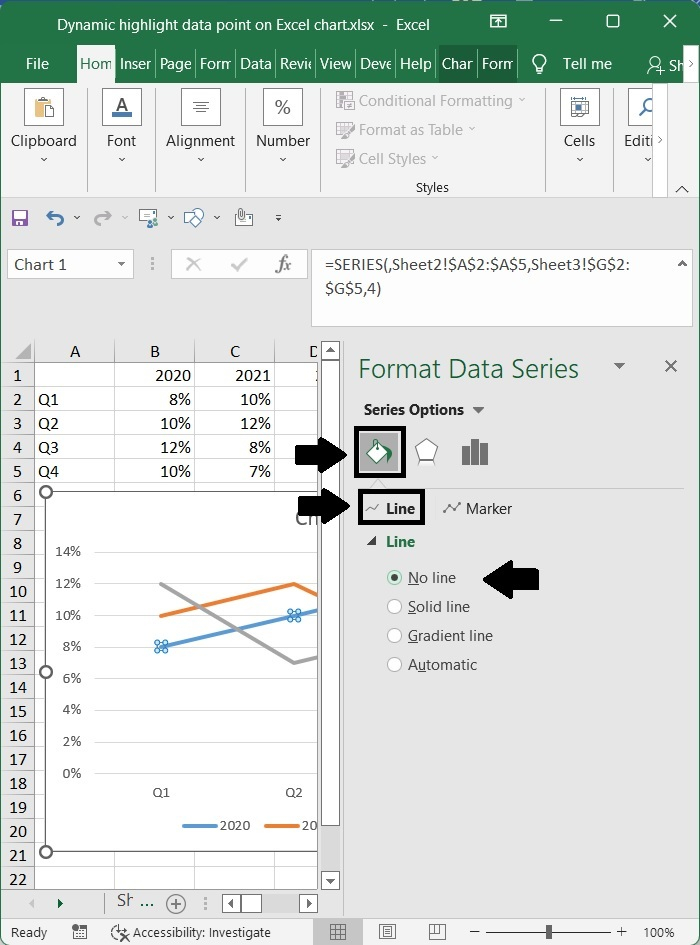
Task: Click the Insert Function fx icon
Action: point(283,264)
